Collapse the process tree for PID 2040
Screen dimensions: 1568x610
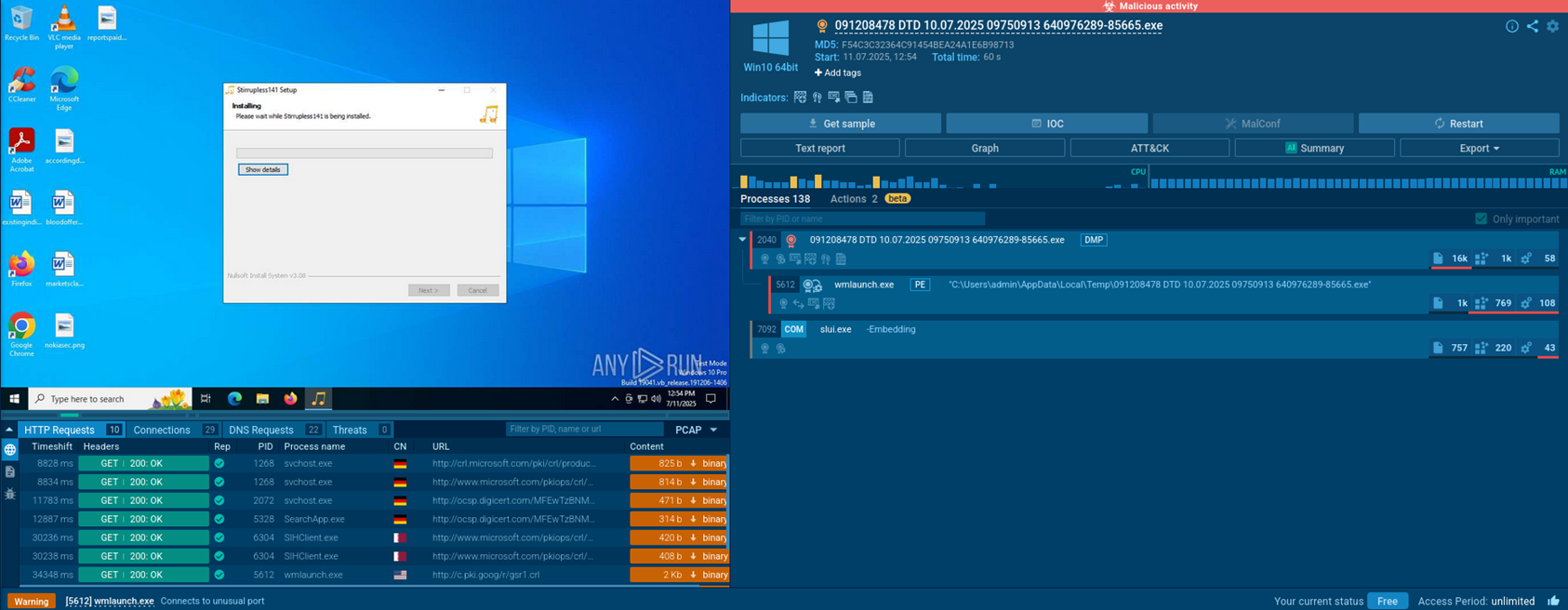tap(742, 240)
